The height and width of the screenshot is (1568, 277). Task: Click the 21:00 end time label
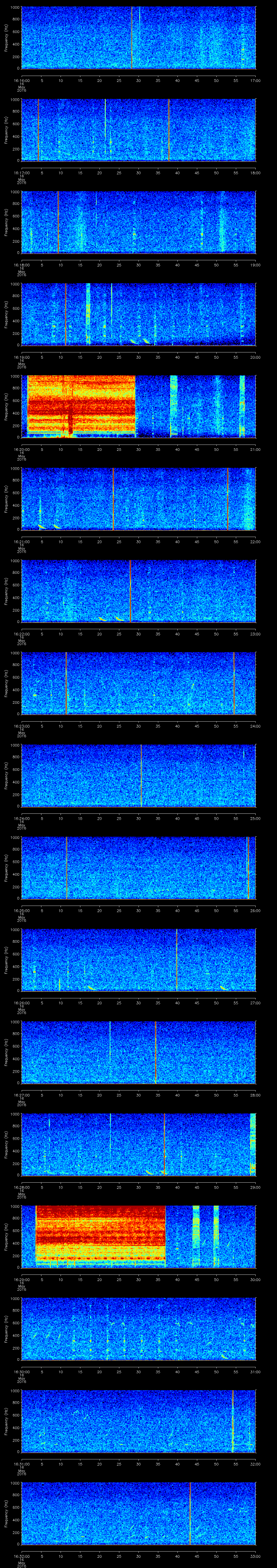tap(255, 449)
